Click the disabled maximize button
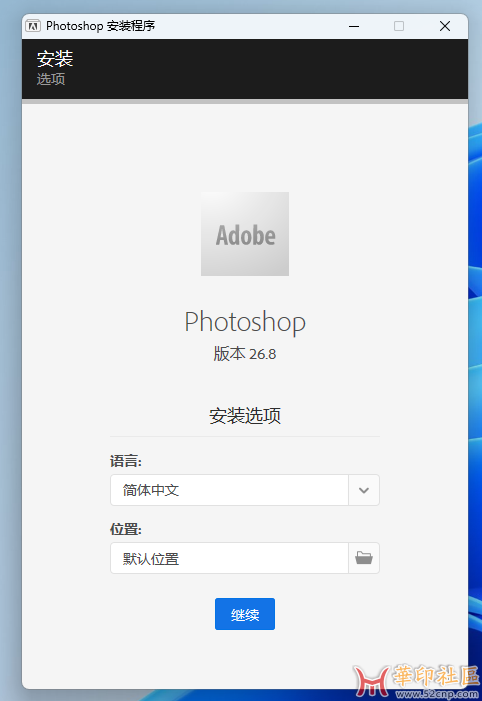482x701 pixels. point(399,26)
